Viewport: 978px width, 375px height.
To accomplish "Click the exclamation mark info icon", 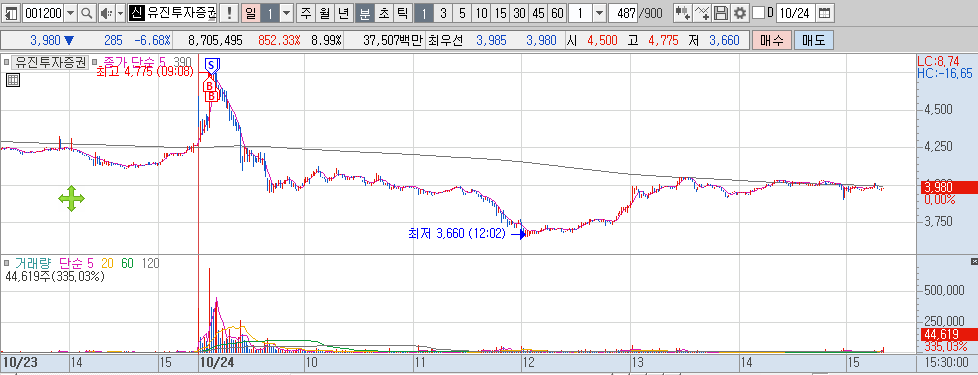I will point(230,12).
